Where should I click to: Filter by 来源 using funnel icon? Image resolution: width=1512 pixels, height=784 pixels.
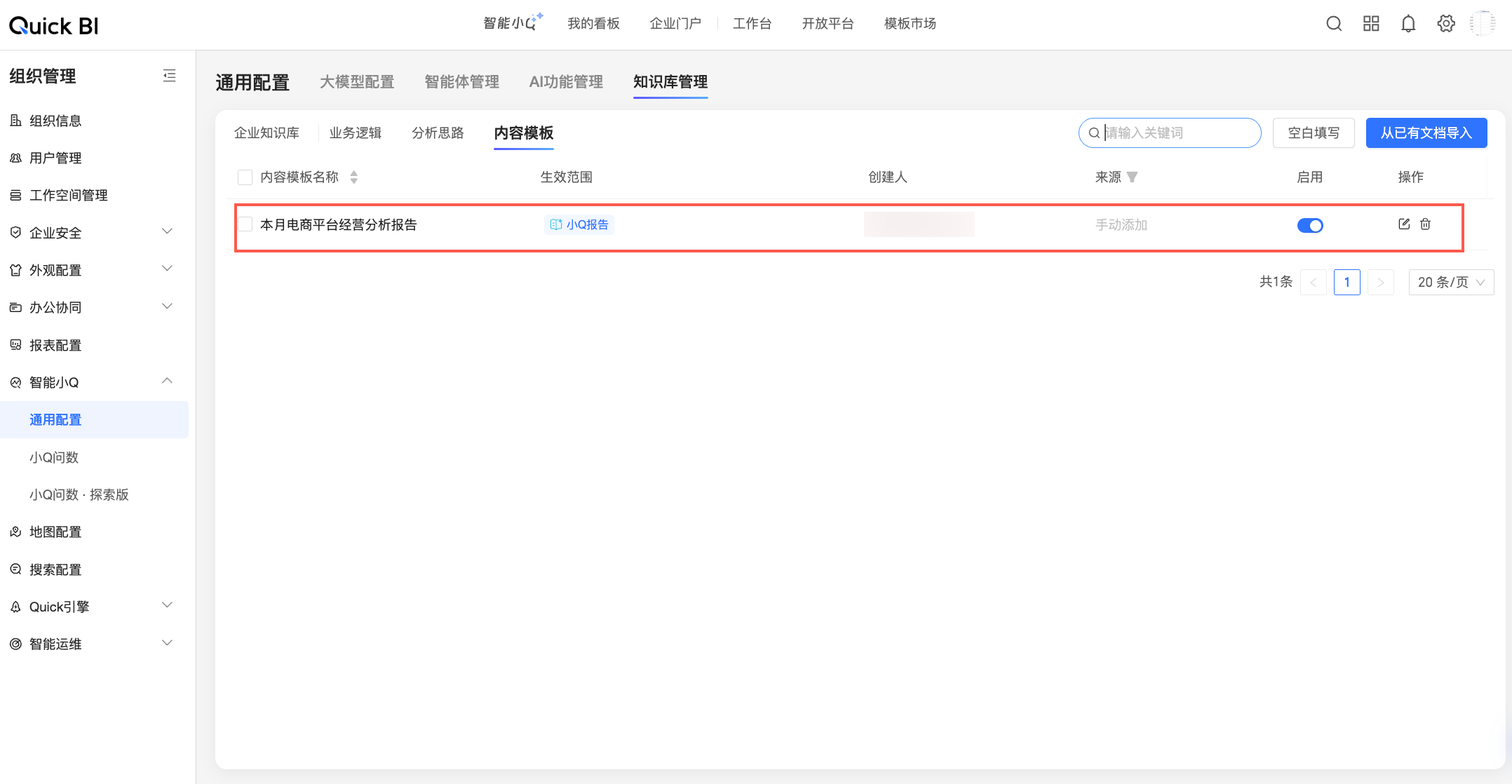click(x=1132, y=177)
